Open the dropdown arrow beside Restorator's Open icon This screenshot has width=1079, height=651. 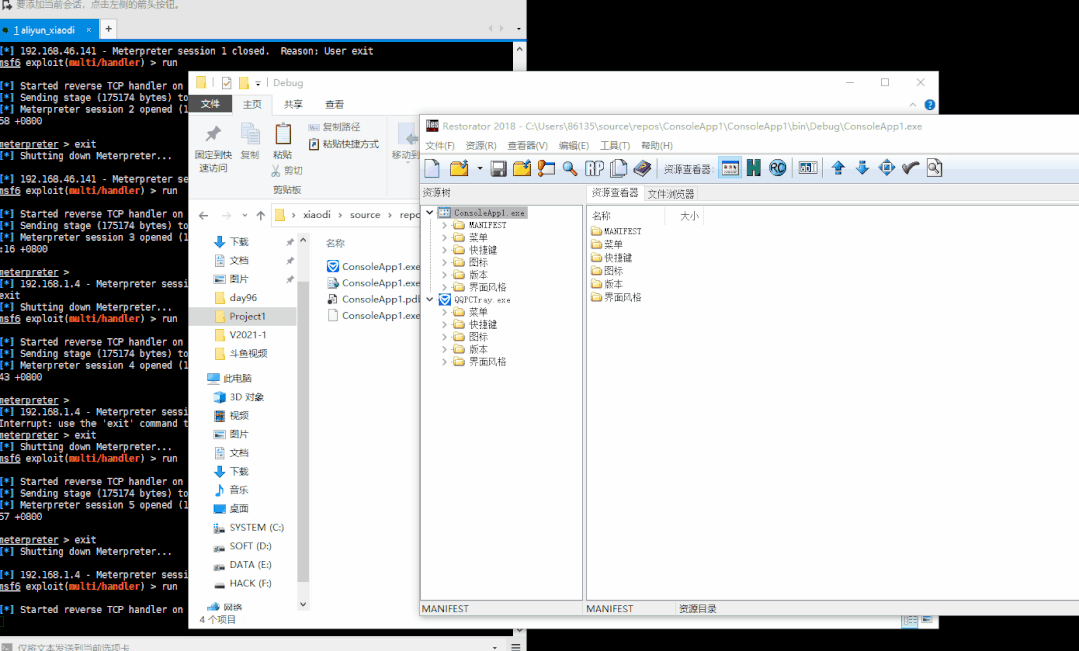pos(480,169)
